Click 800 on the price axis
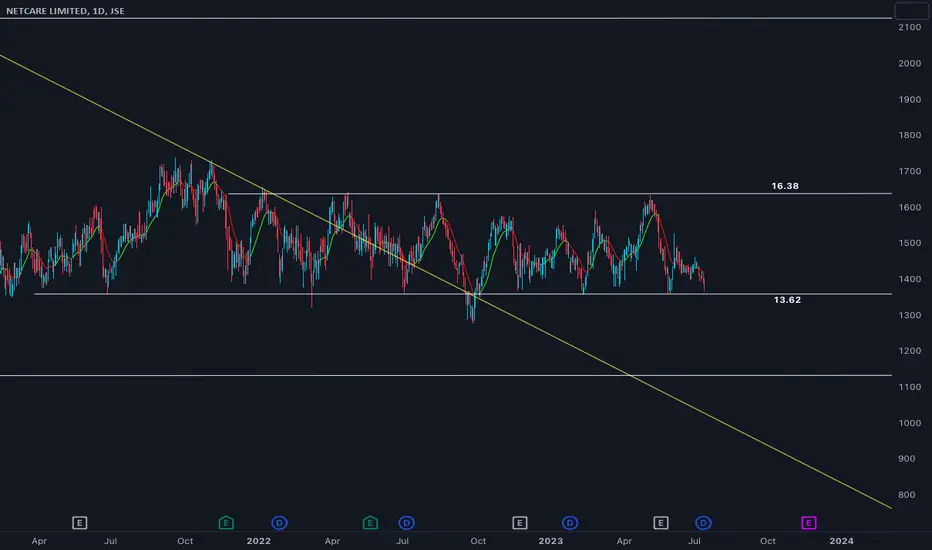This screenshot has height=550, width=932. coord(906,495)
